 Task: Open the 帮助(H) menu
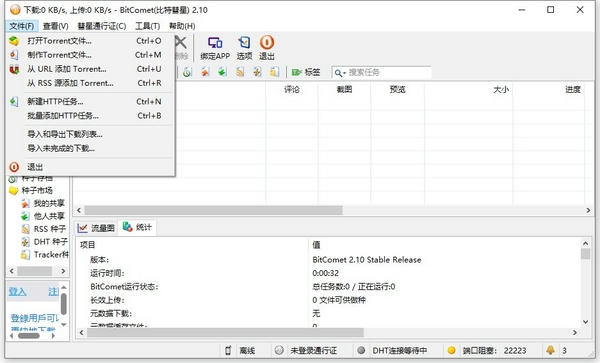coord(182,26)
